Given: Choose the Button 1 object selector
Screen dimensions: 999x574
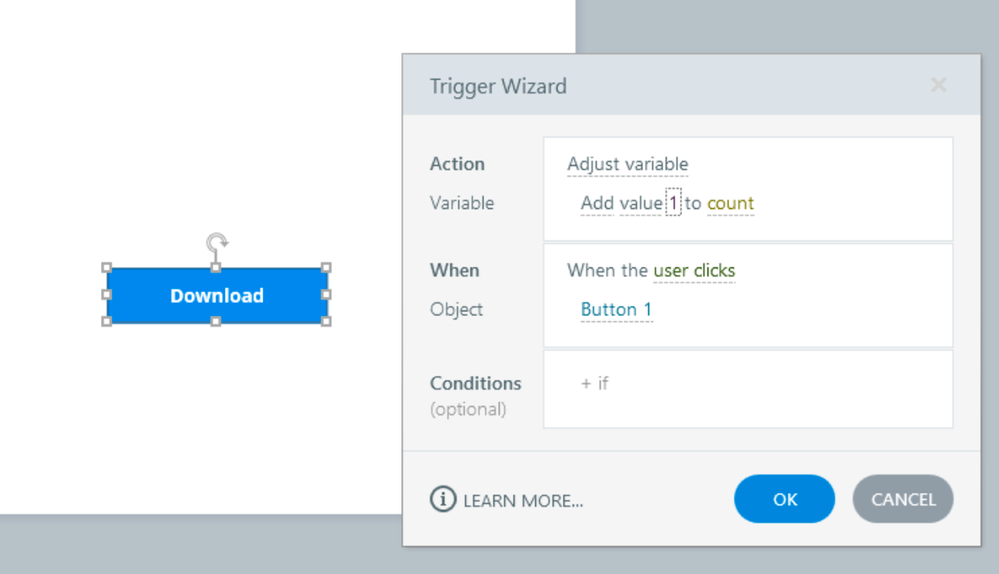Looking at the screenshot, I should [x=616, y=309].
